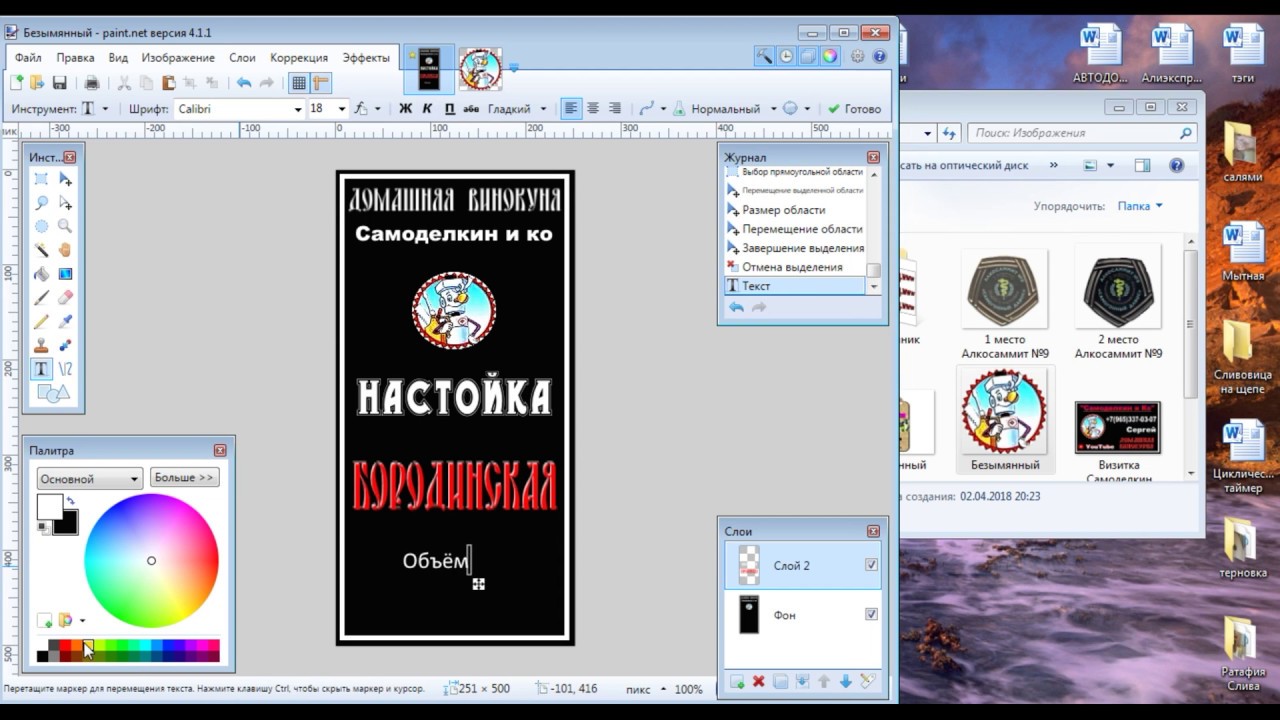
Task: Align text to center
Action: (x=593, y=109)
